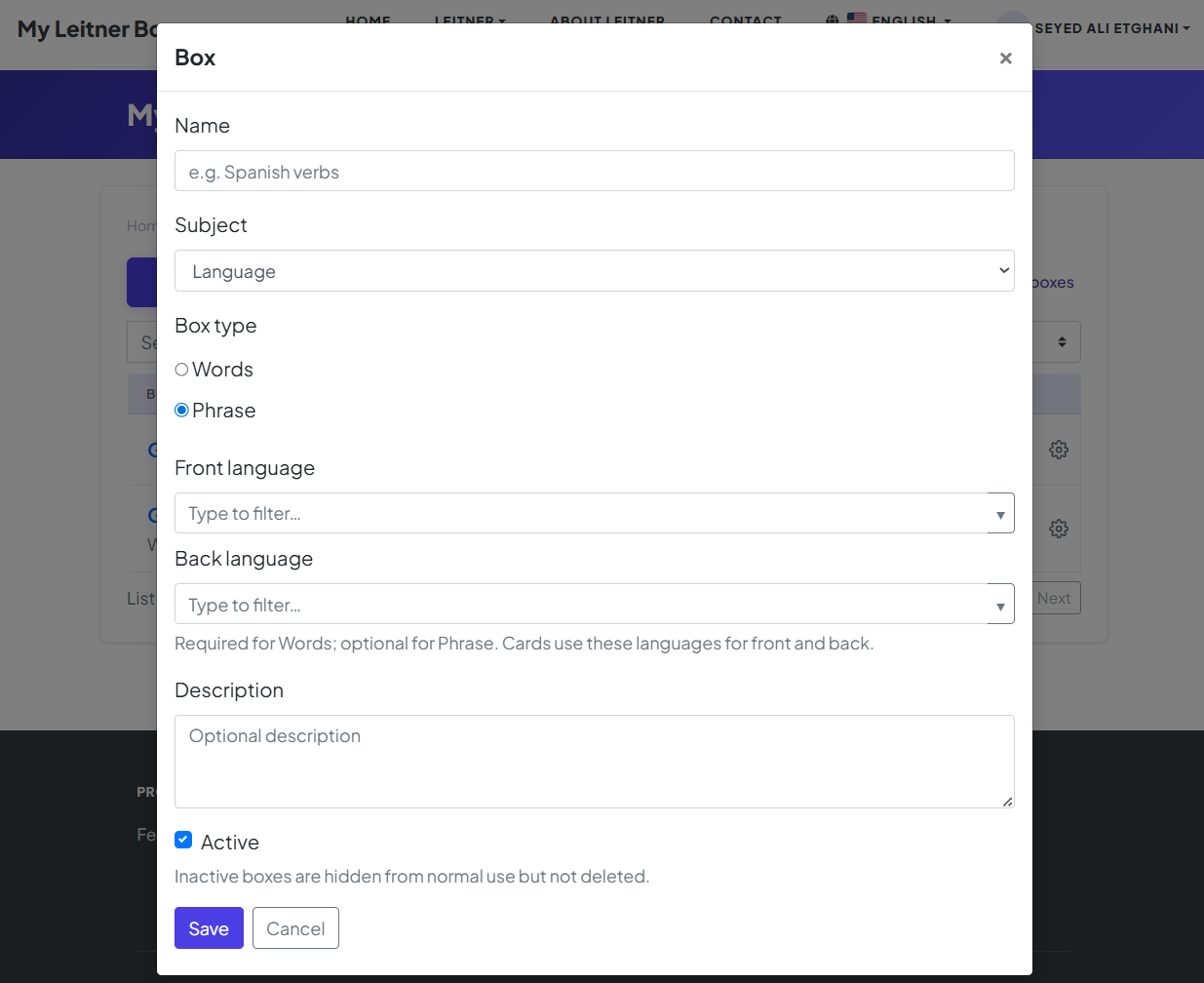Open the Contact menu item
The height and width of the screenshot is (983, 1204).
(745, 19)
